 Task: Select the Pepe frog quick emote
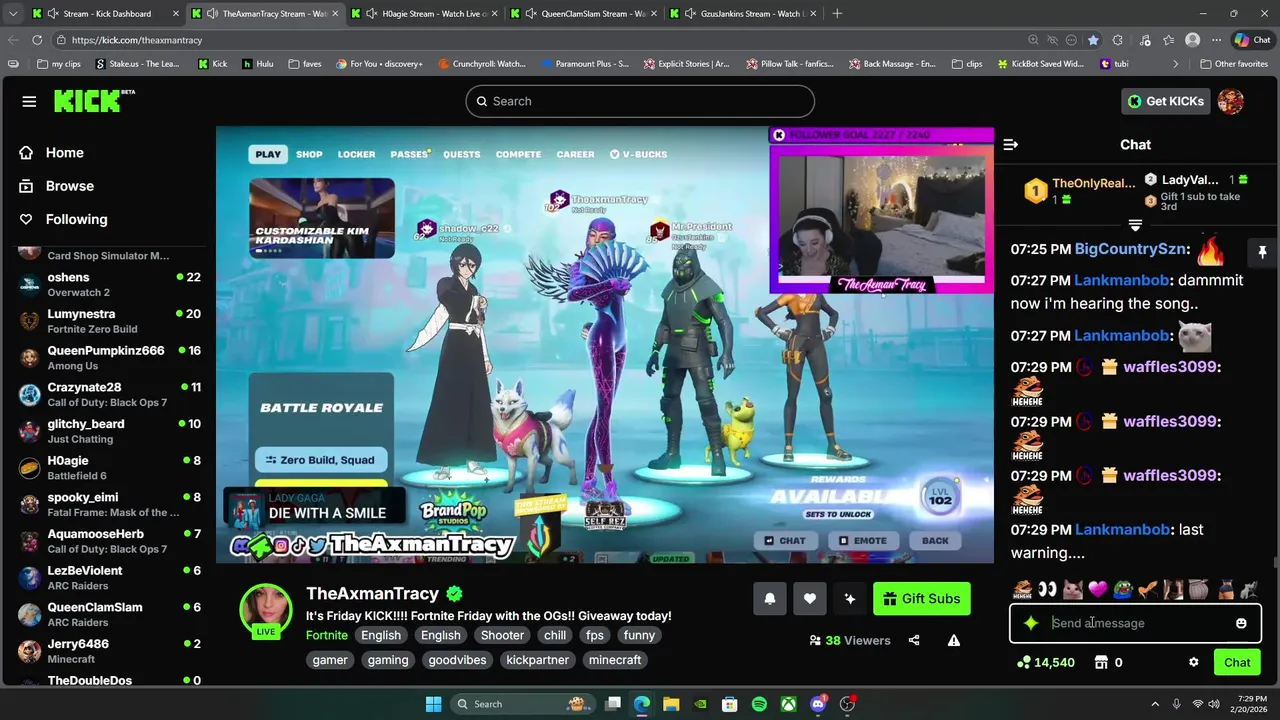[x=1124, y=590]
